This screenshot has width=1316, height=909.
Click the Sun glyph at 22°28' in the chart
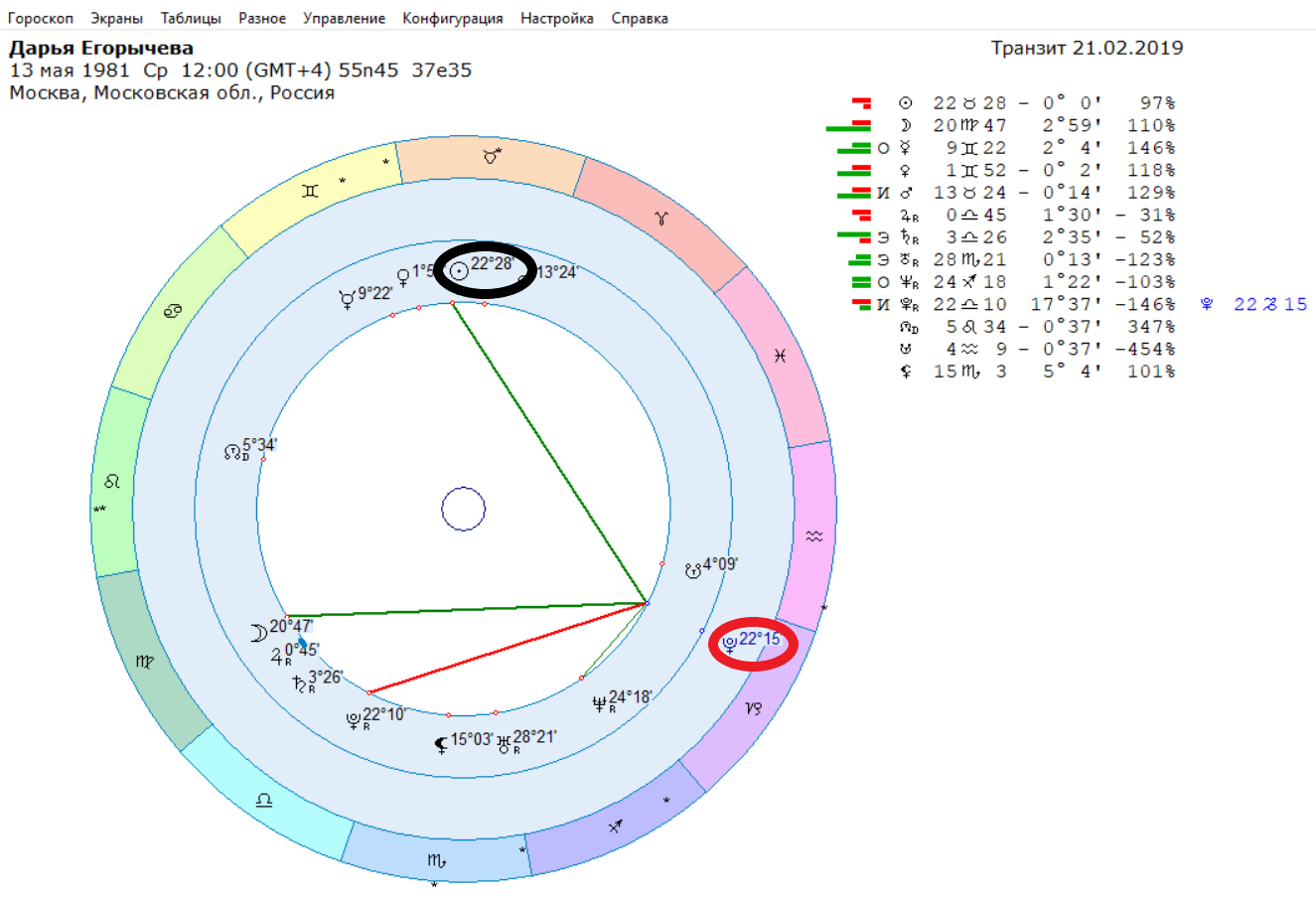pos(458,270)
